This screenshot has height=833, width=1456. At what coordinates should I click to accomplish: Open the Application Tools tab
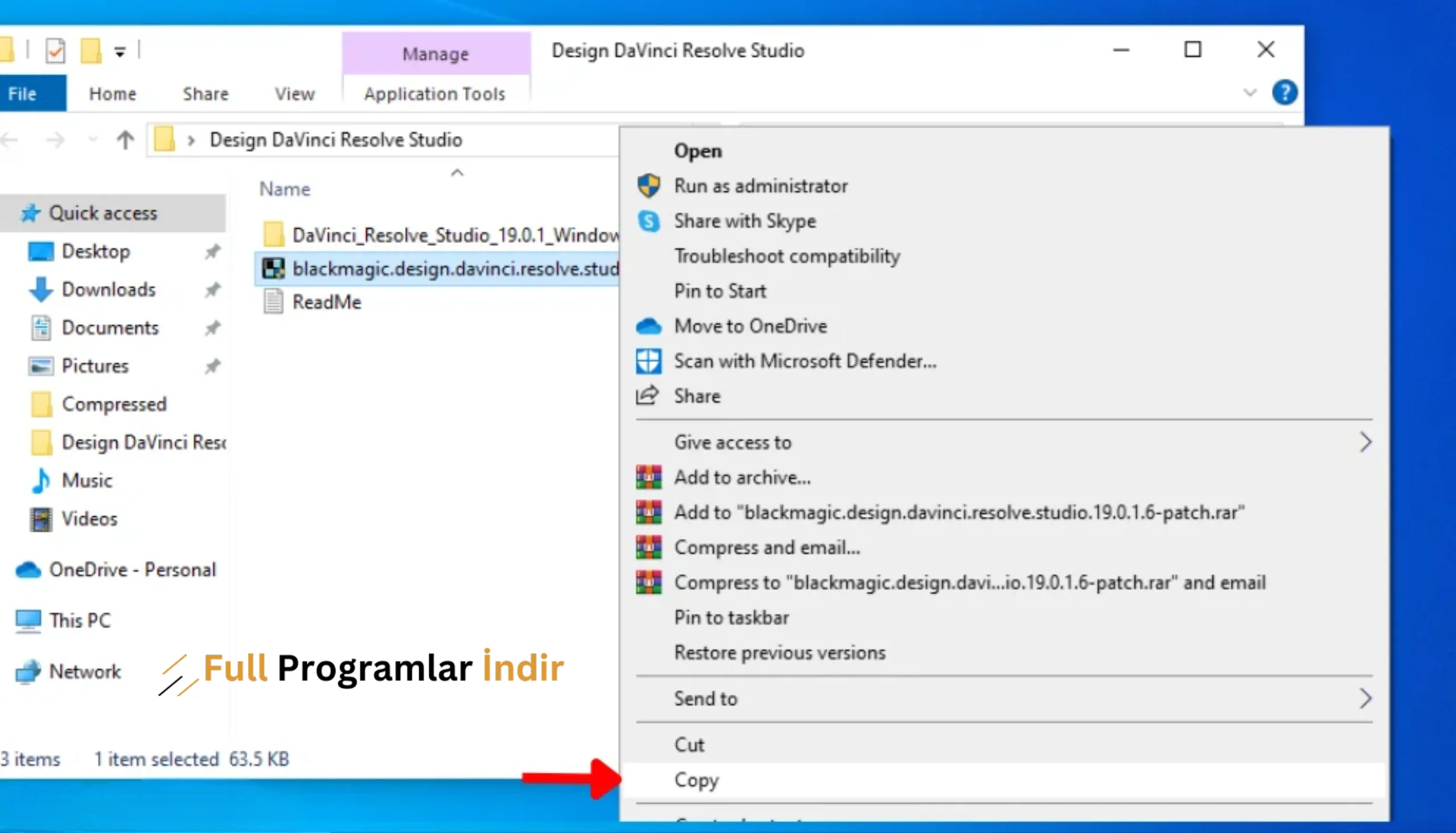click(x=435, y=93)
